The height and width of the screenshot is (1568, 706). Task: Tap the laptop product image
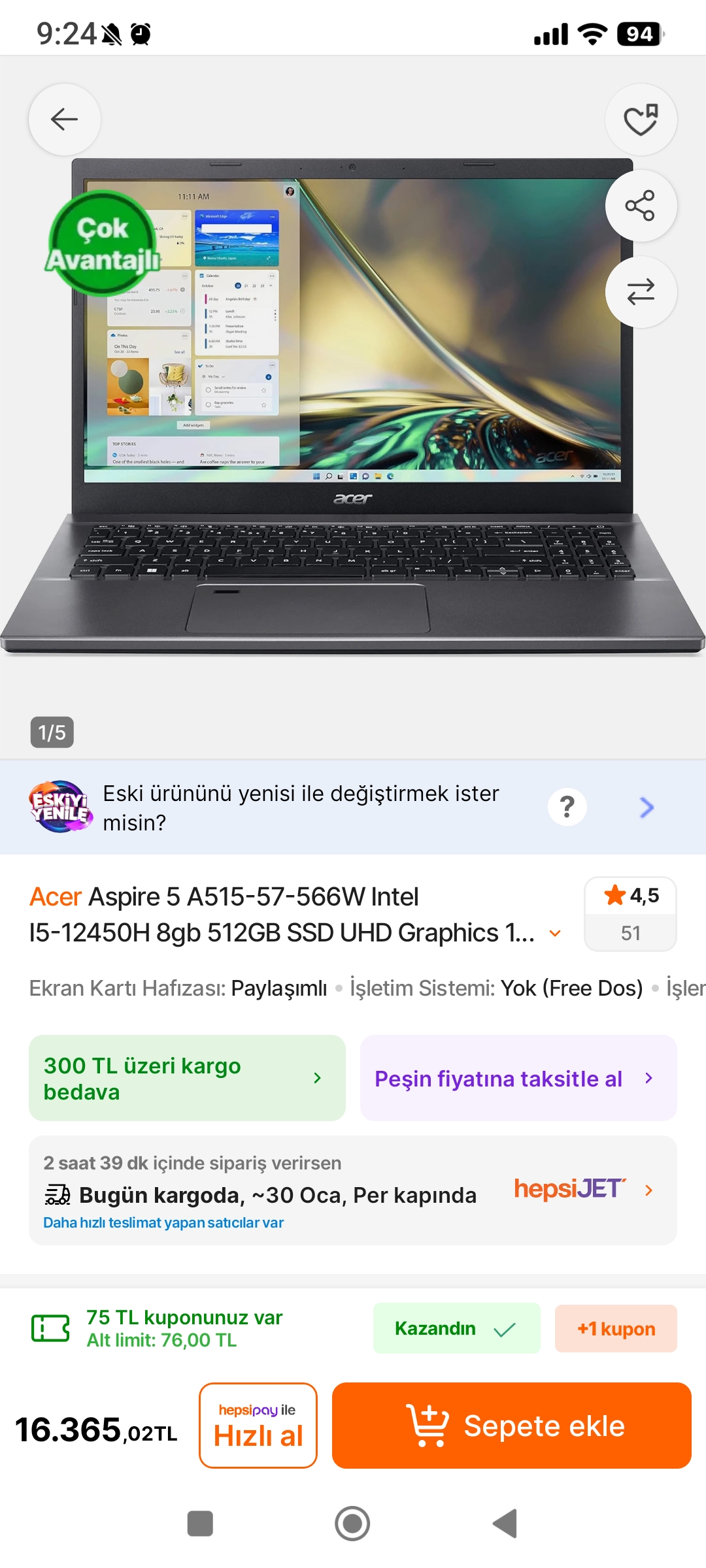[x=353, y=405]
